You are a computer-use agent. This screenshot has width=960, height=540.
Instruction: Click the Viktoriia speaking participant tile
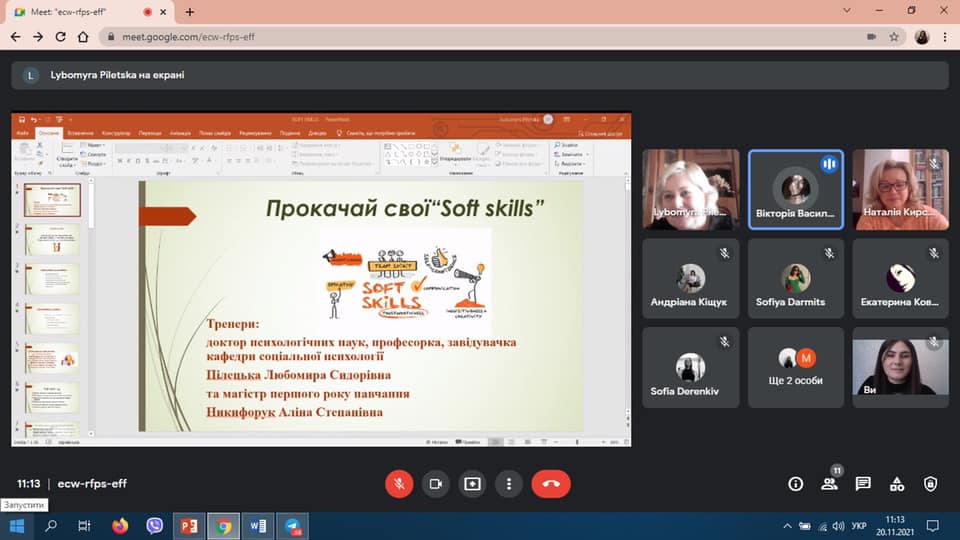[x=795, y=190]
